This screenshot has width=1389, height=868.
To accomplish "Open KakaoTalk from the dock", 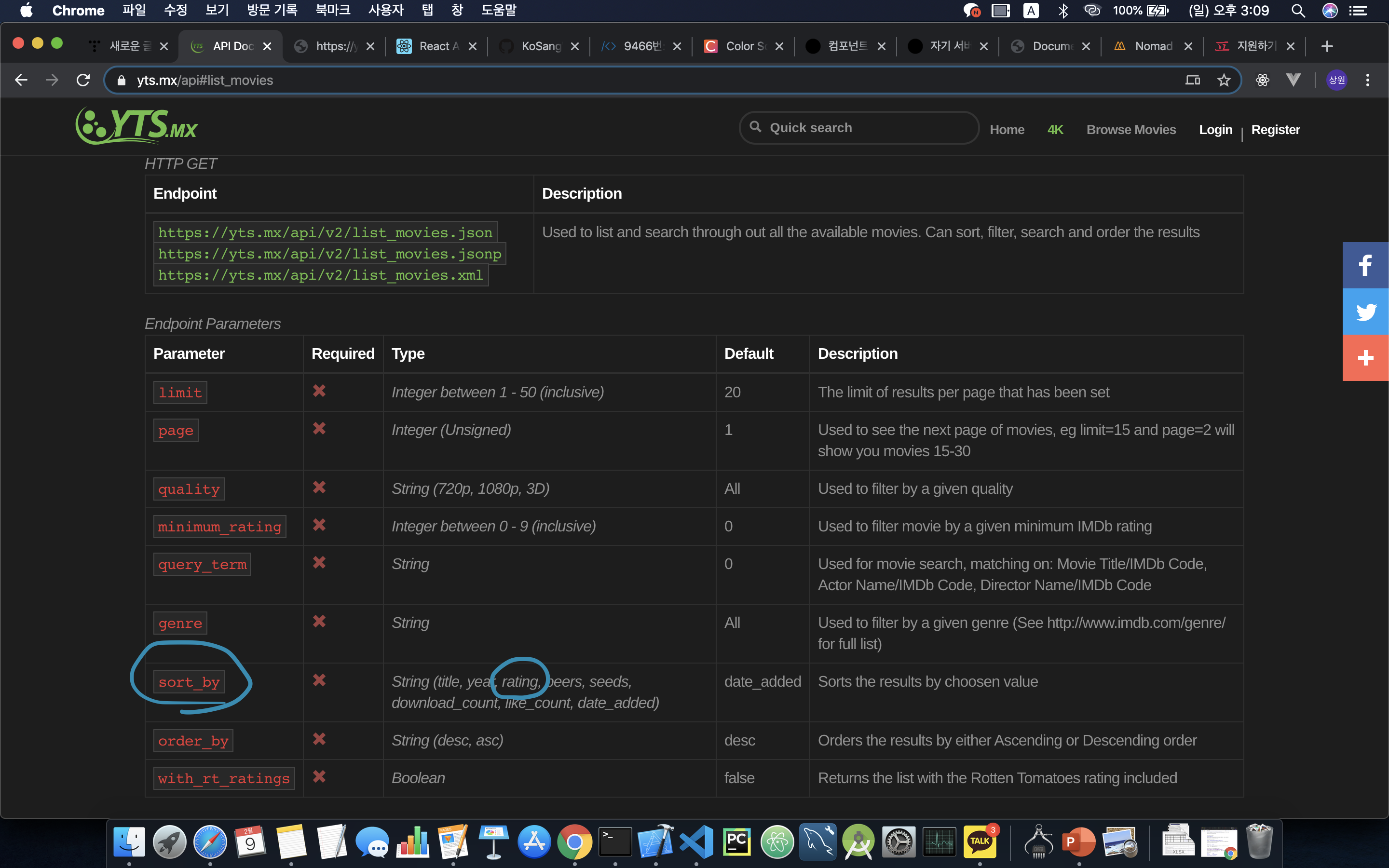I will (x=980, y=842).
